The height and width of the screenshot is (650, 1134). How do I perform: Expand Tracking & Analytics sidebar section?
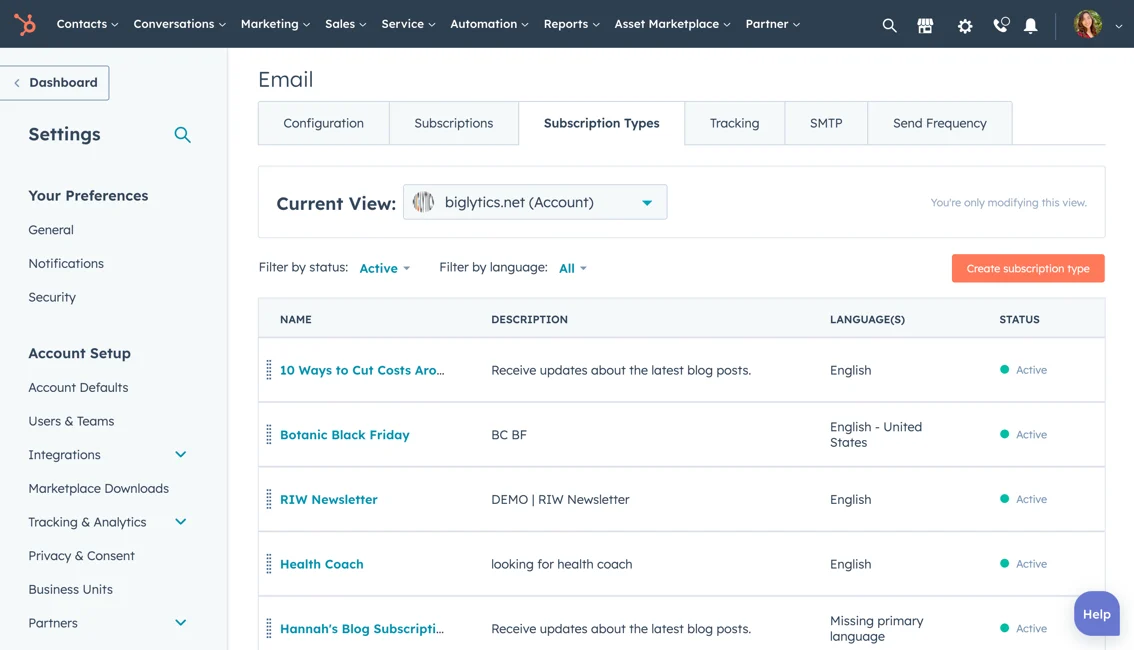tap(181, 522)
